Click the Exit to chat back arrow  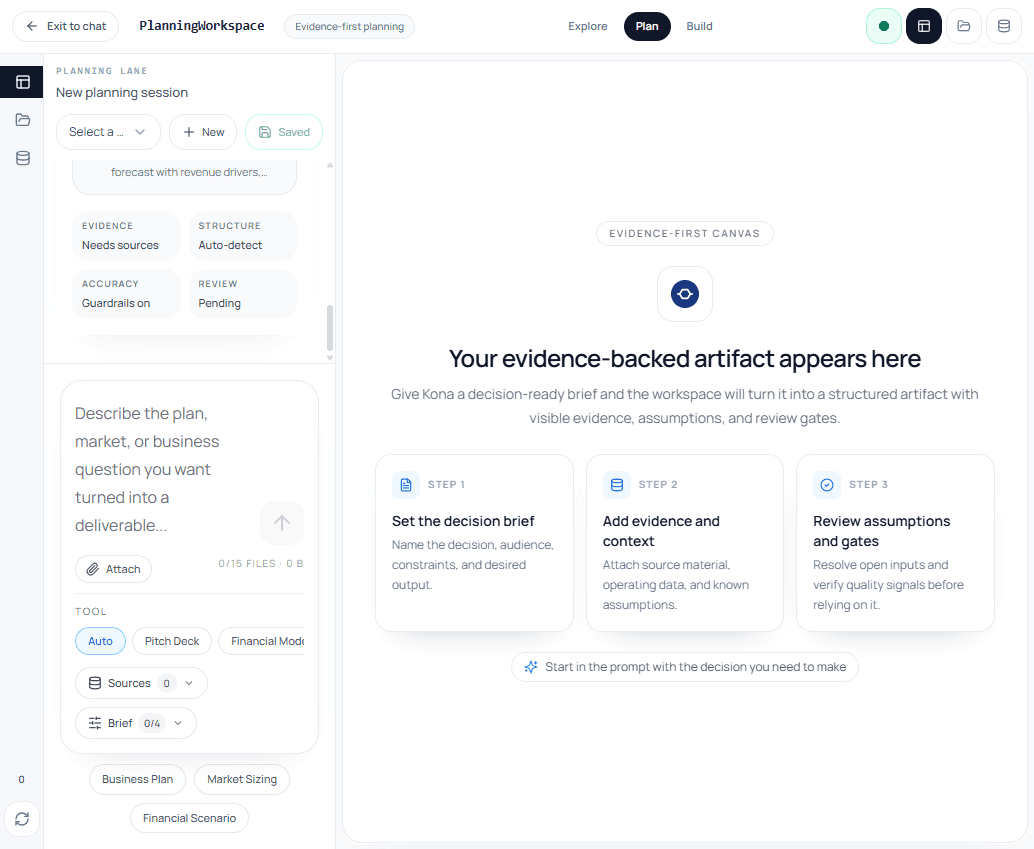coord(32,26)
